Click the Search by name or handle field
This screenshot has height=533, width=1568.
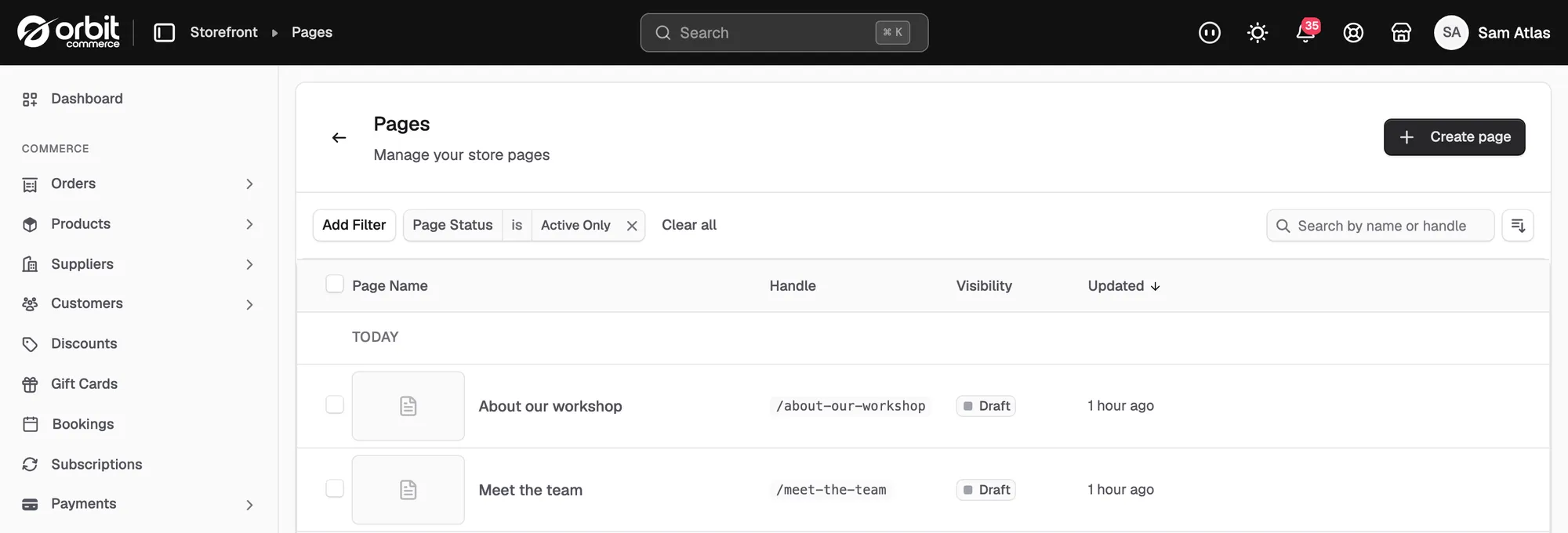[1380, 226]
